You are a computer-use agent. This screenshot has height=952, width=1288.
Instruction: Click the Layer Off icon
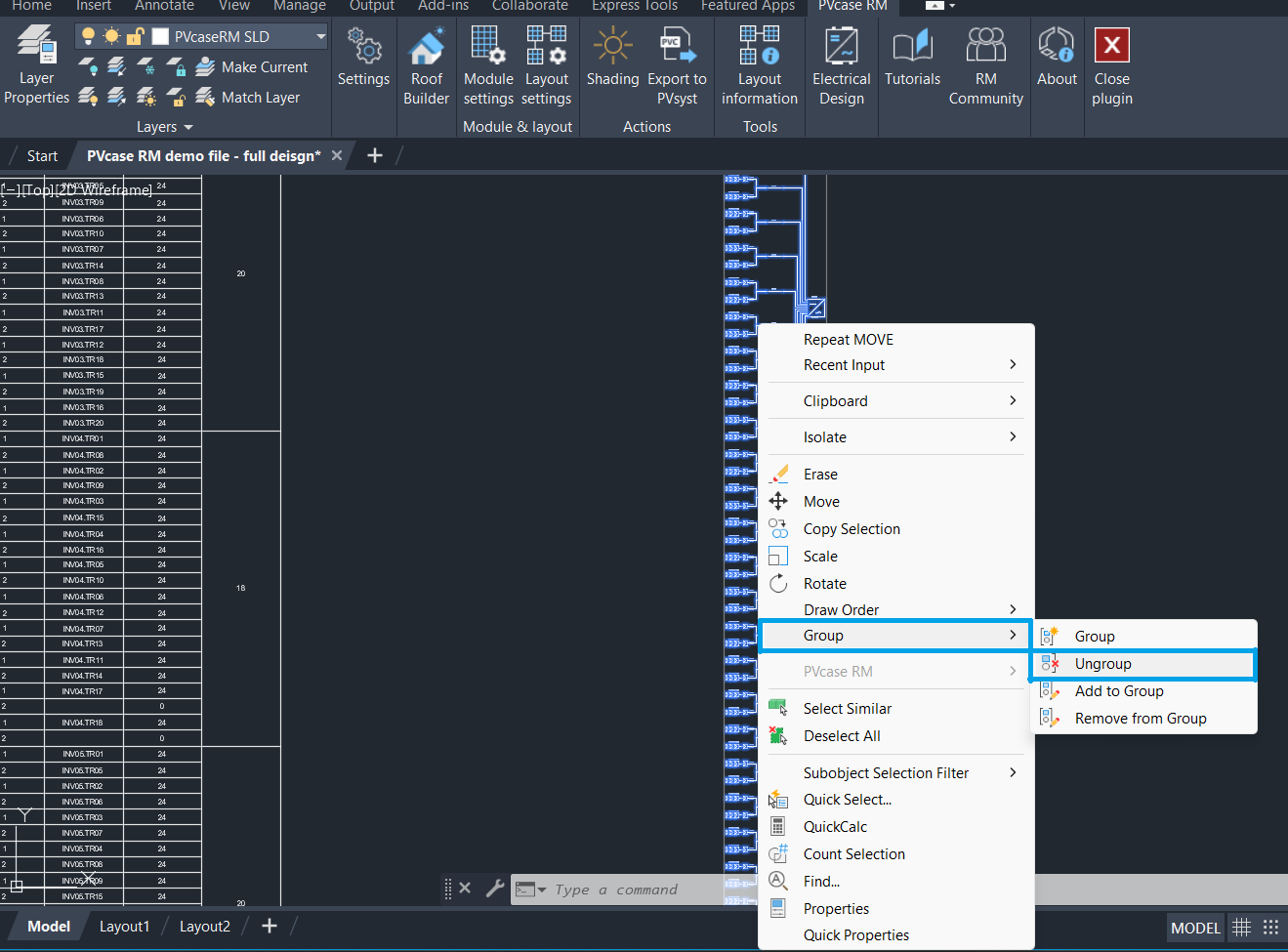pos(88,66)
